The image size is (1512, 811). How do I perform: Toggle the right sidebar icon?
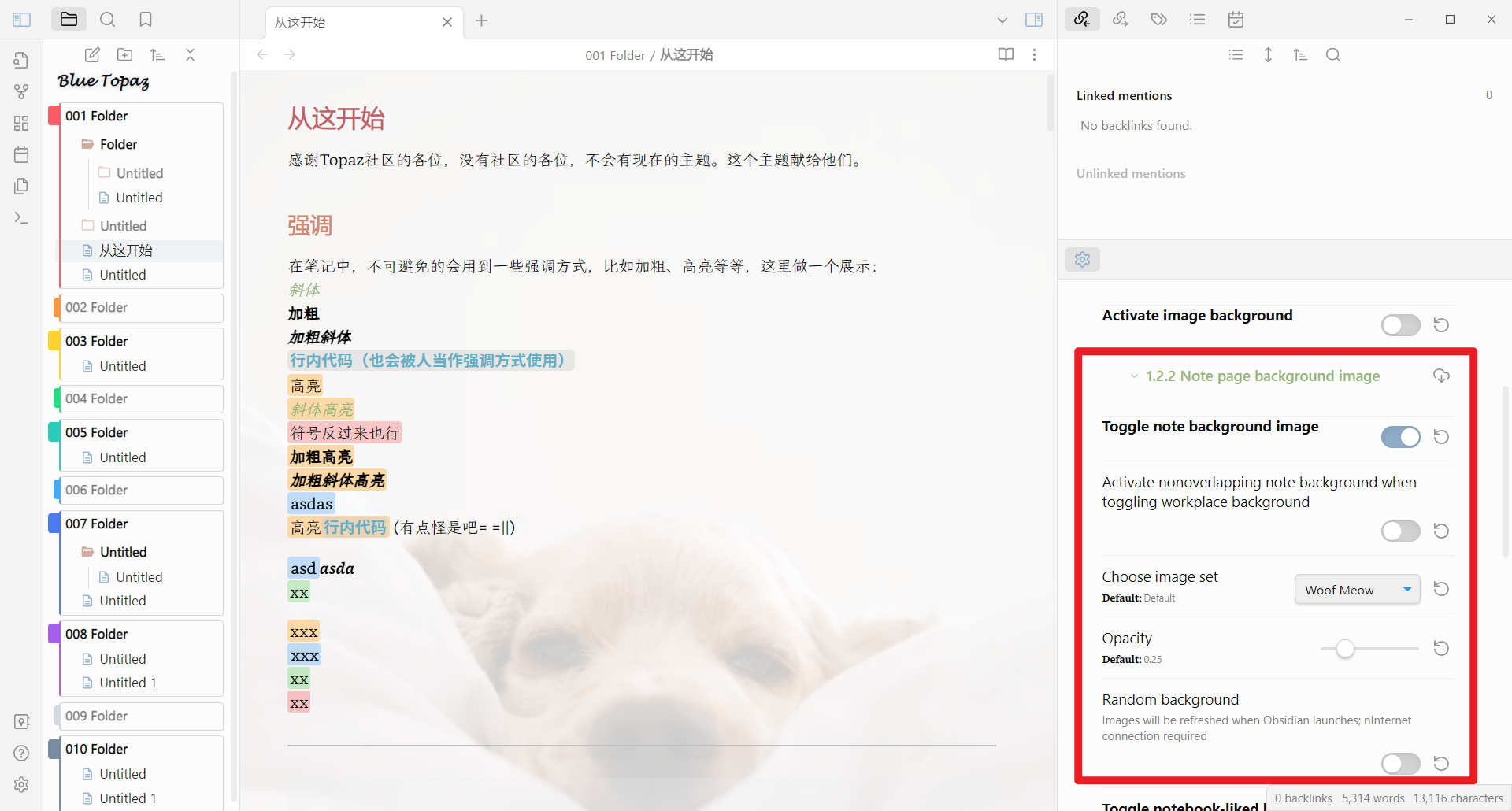[x=1034, y=20]
